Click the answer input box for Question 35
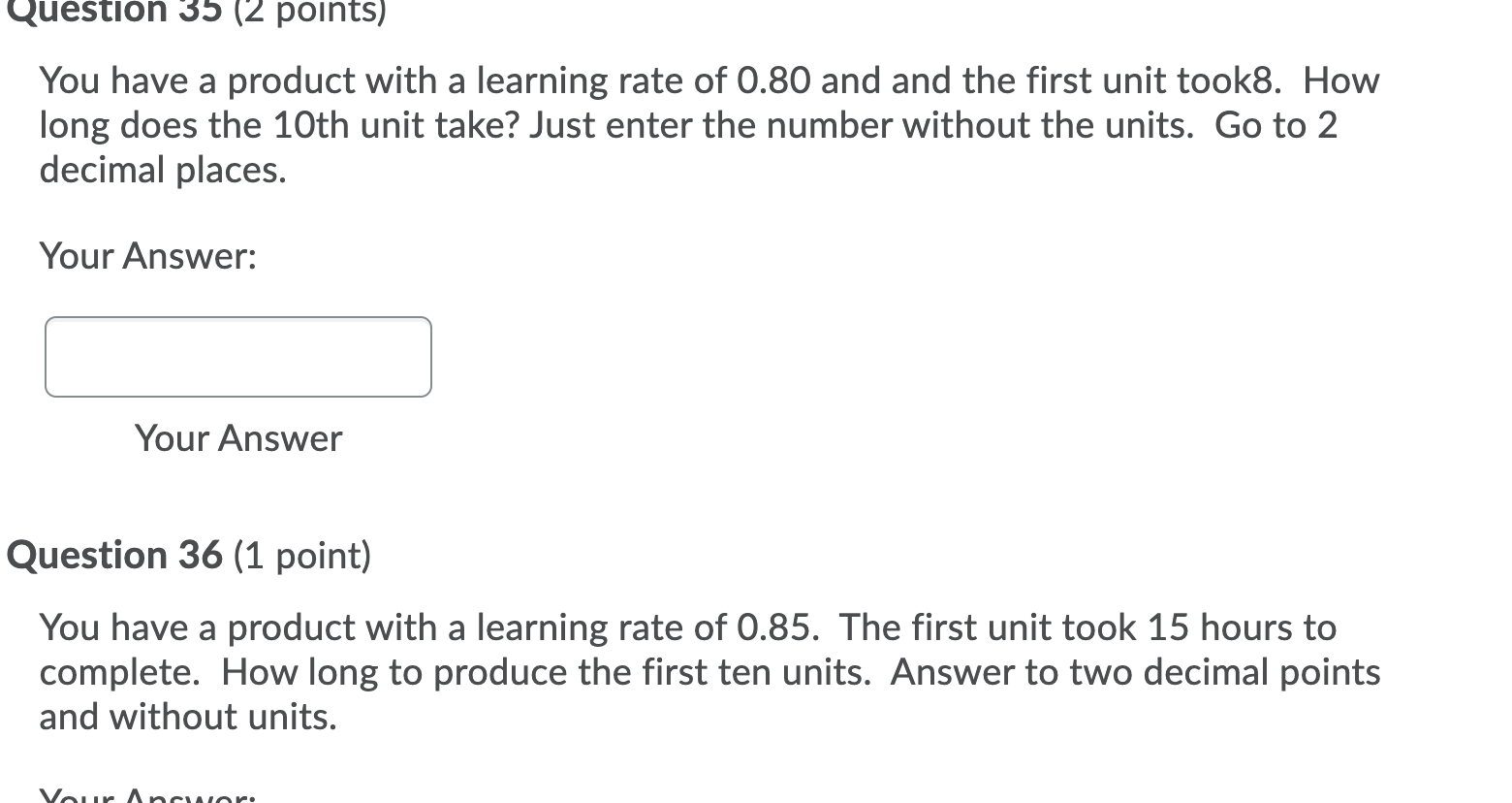Viewport: 1512px width, 803px height. [237, 356]
